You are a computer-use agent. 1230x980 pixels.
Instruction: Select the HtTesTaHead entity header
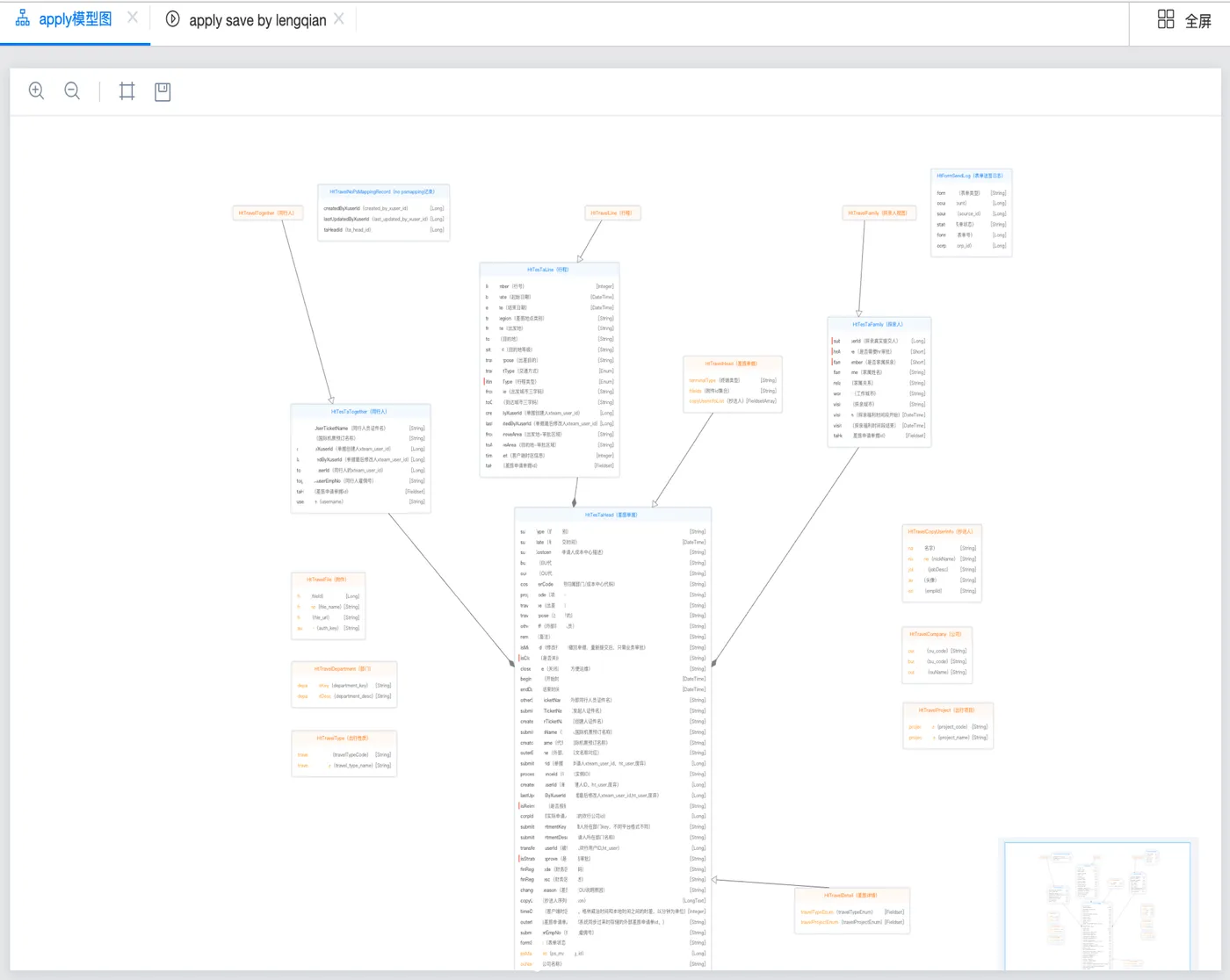pyautogui.click(x=612, y=515)
